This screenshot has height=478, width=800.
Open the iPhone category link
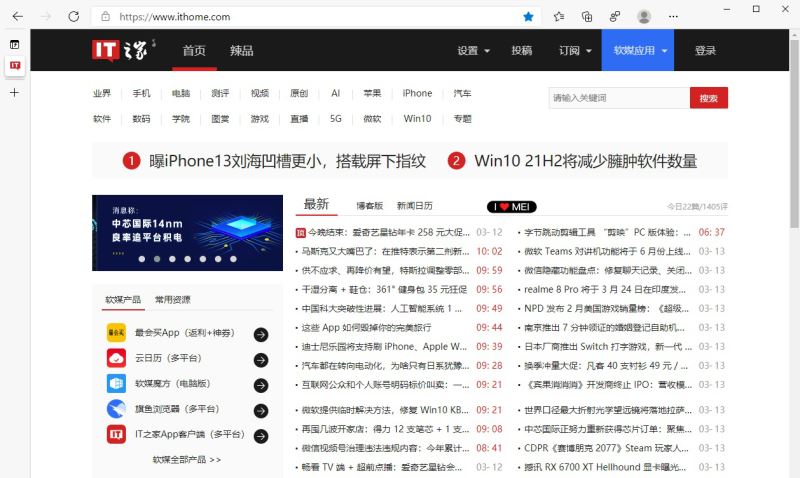click(x=417, y=93)
